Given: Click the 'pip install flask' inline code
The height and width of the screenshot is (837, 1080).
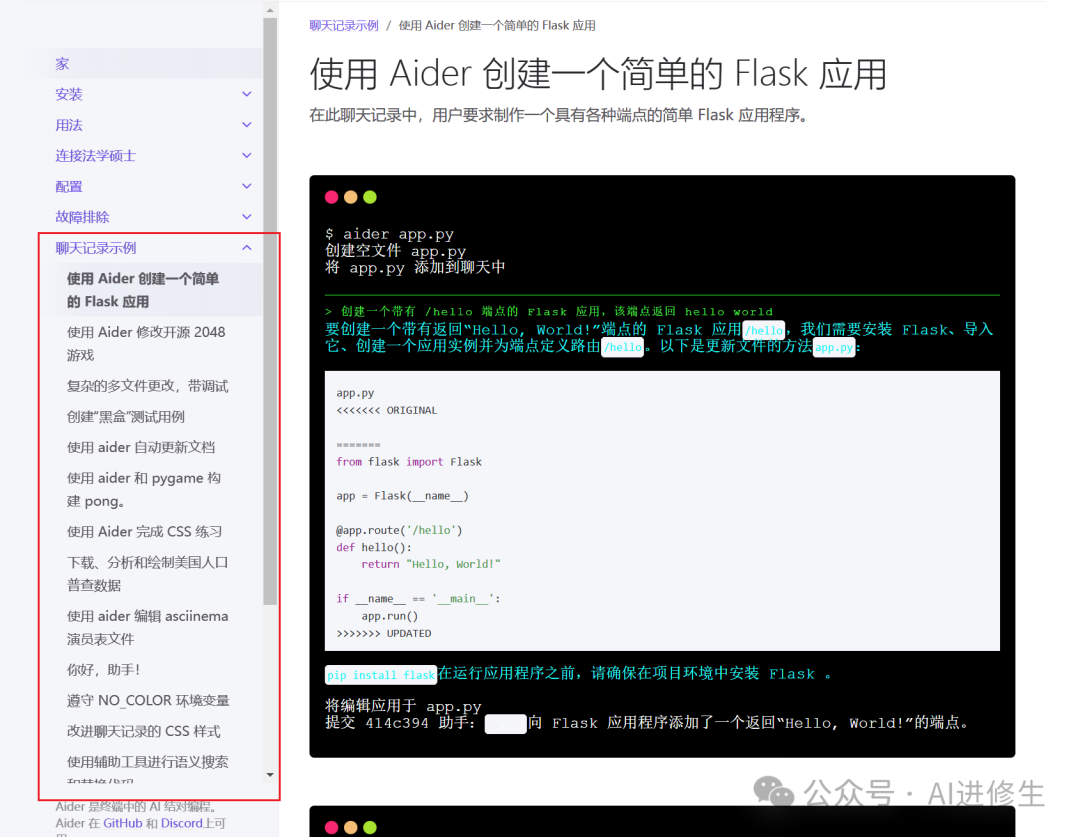Looking at the screenshot, I should pyautogui.click(x=381, y=675).
